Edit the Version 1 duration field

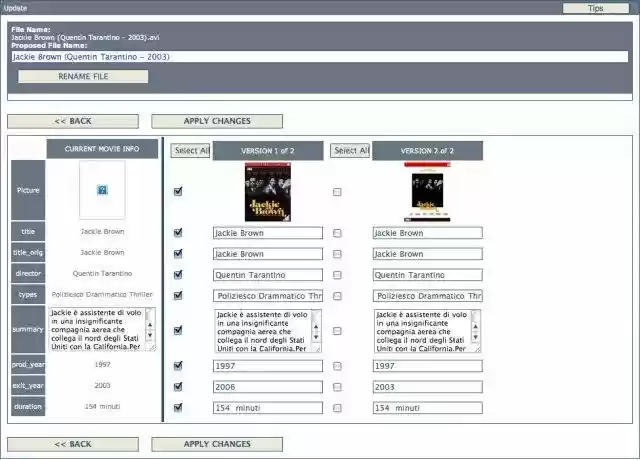pos(268,408)
